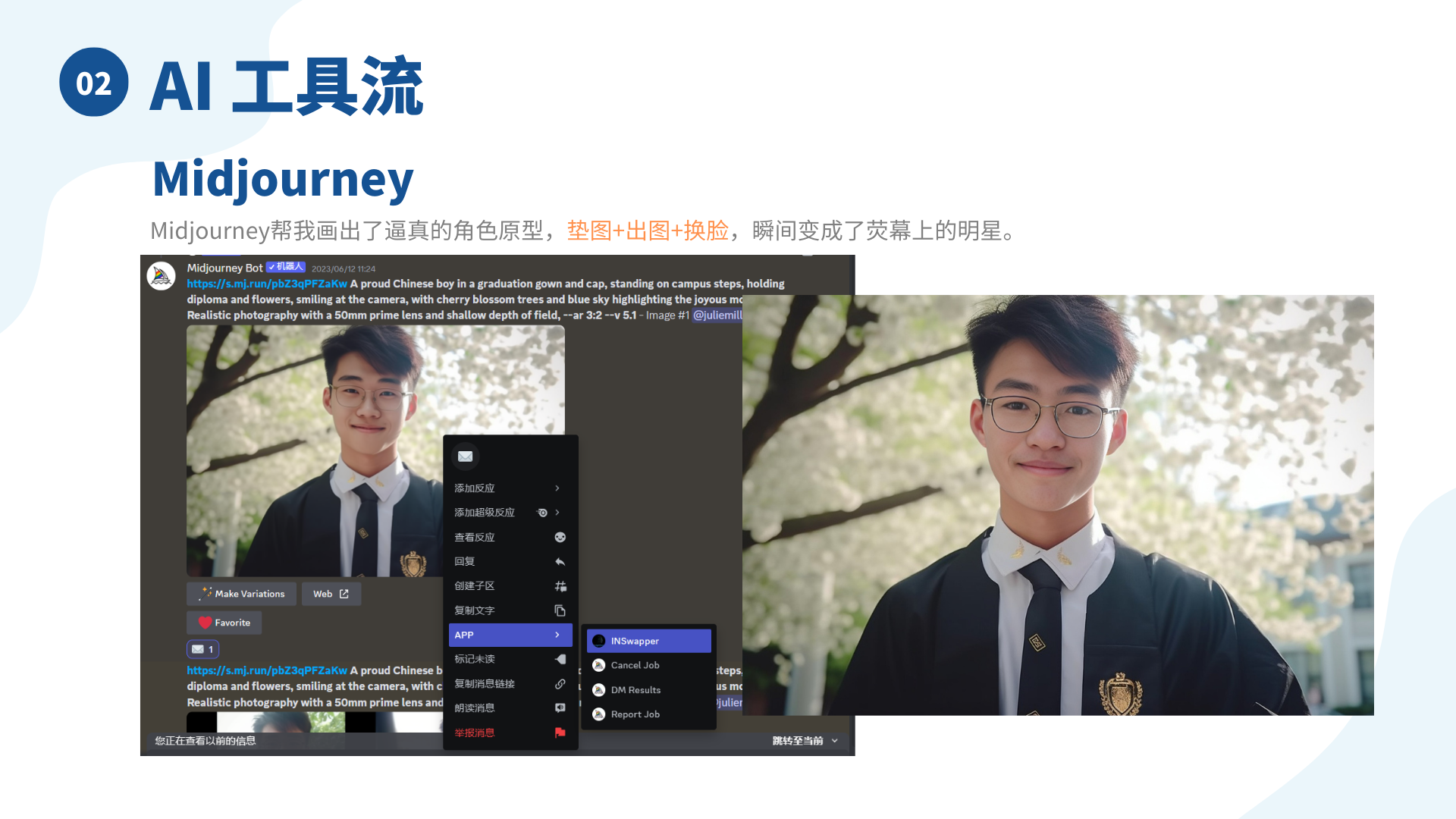Click the thread hash icon beside 创建子区
Screen dimensions: 1456x819
click(560, 586)
